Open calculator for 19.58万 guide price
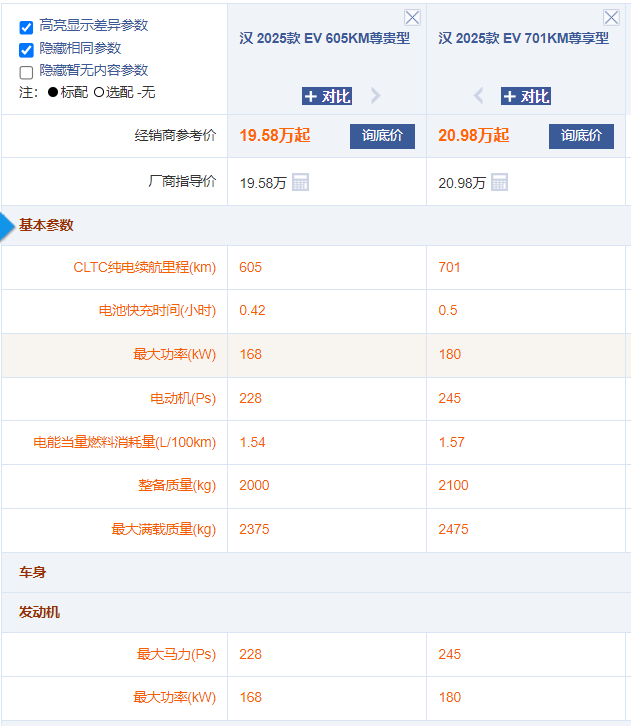The height and width of the screenshot is (726, 631). 300,182
